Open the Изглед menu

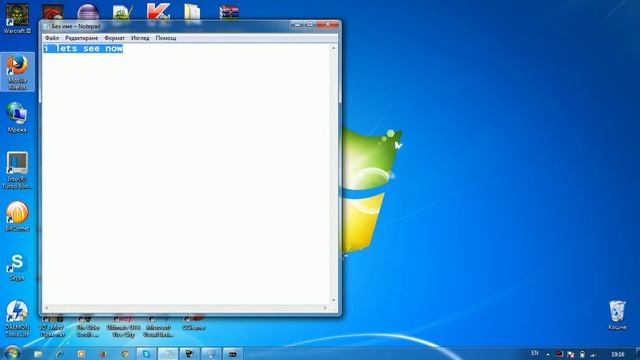point(140,38)
